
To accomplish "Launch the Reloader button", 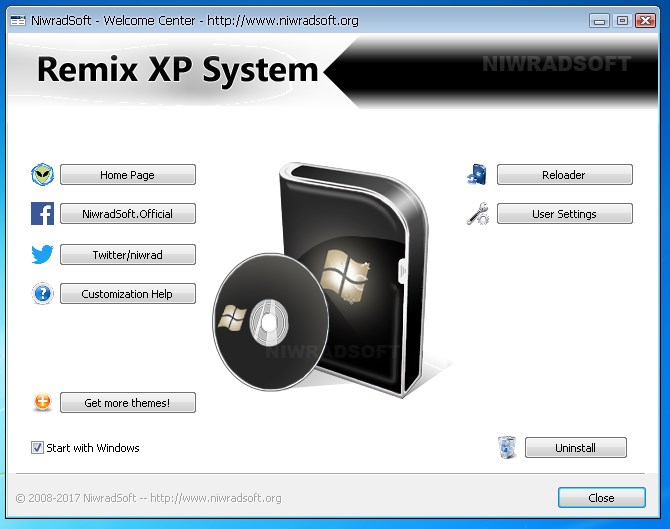I will coord(564,175).
